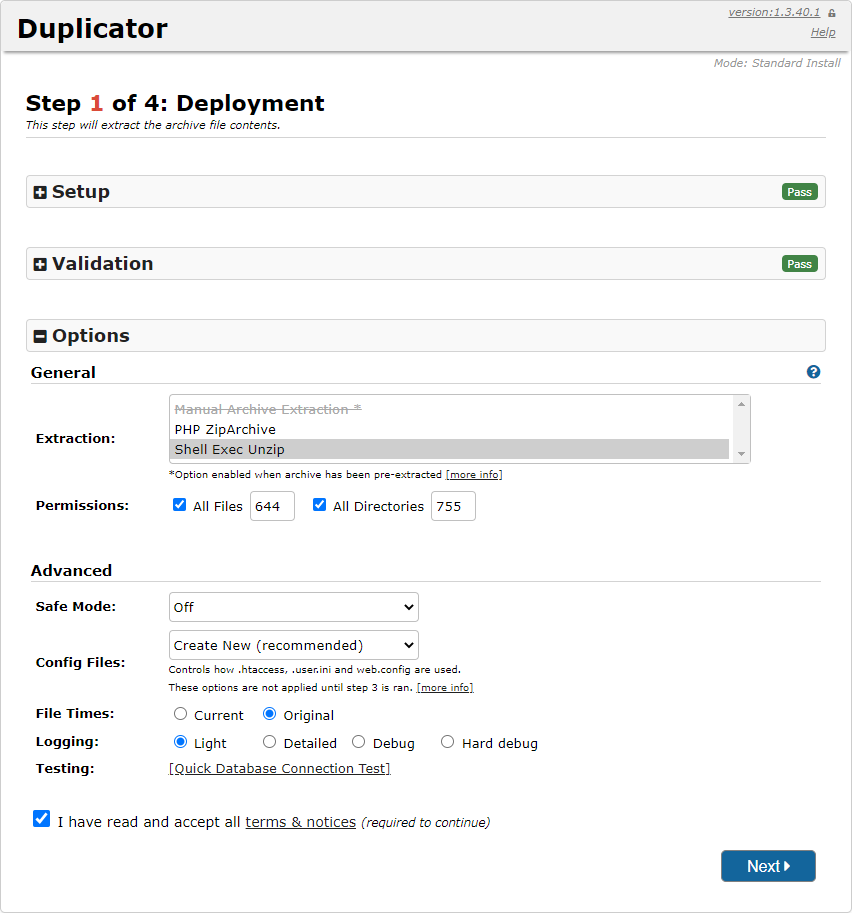Select PHP ZipArchive extraction option

(225, 429)
